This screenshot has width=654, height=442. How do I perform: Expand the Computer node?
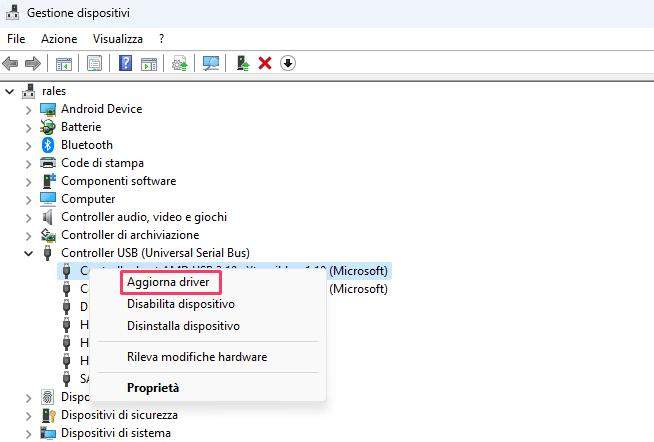point(28,200)
